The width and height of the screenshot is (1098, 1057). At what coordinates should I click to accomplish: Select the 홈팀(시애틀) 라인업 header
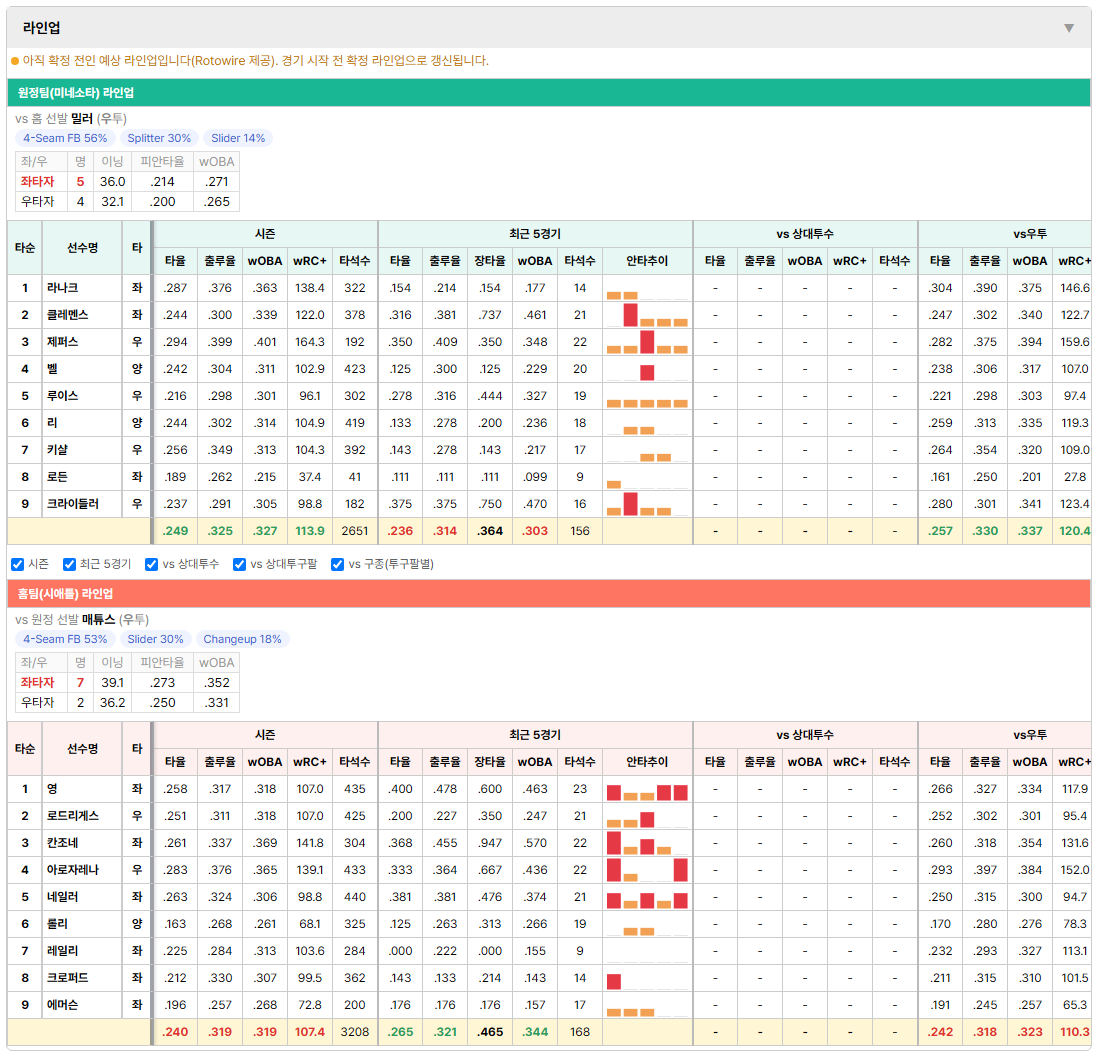(x=549, y=593)
